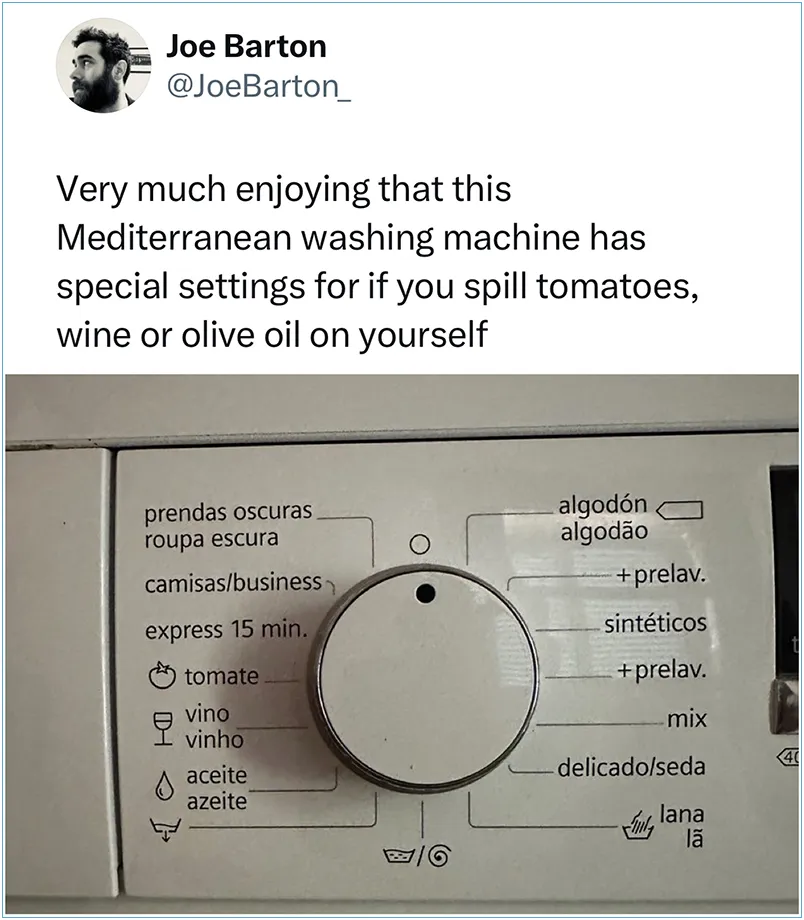Click the label tag icon beside algodón
This screenshot has height=920, width=804.
tap(679, 510)
